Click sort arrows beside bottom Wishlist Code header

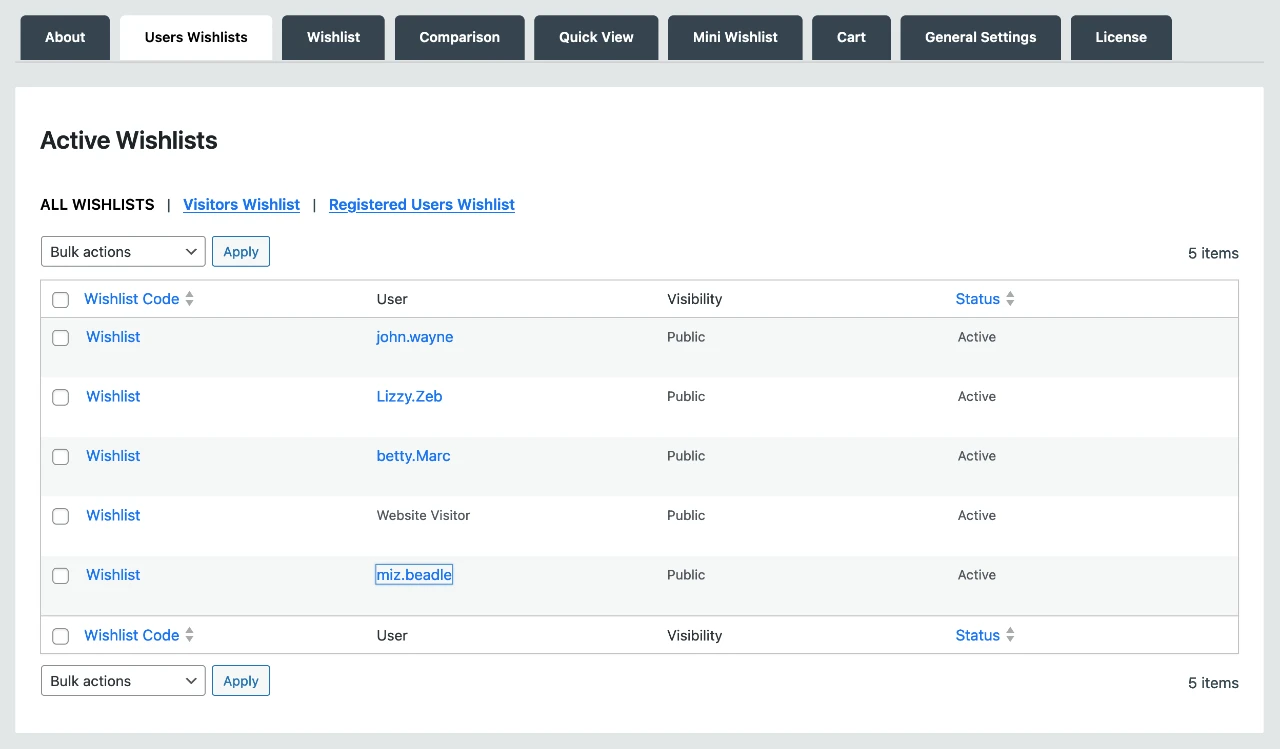tap(190, 635)
